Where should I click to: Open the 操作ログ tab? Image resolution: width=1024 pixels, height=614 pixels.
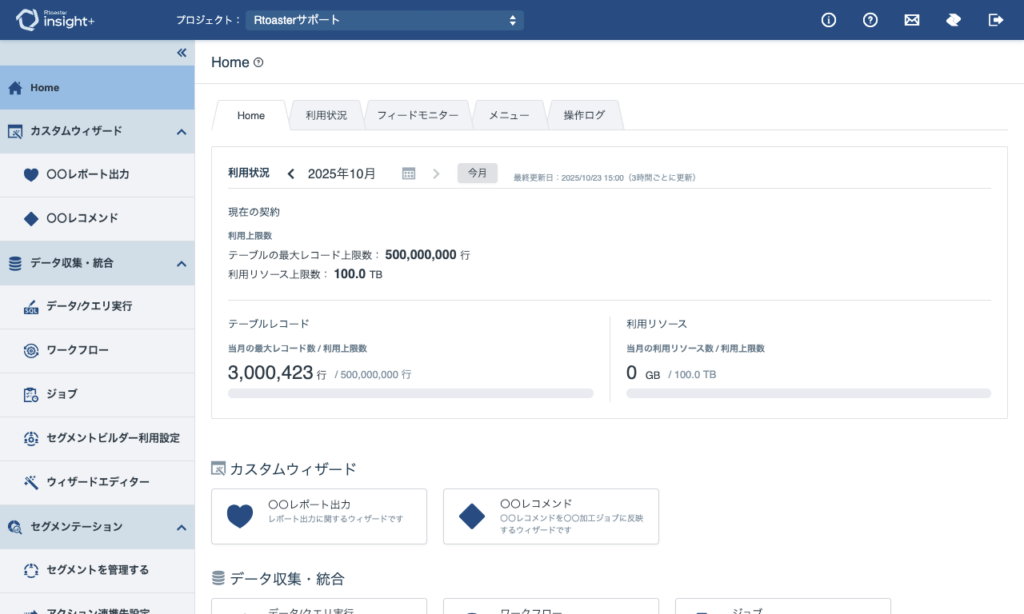click(584, 116)
